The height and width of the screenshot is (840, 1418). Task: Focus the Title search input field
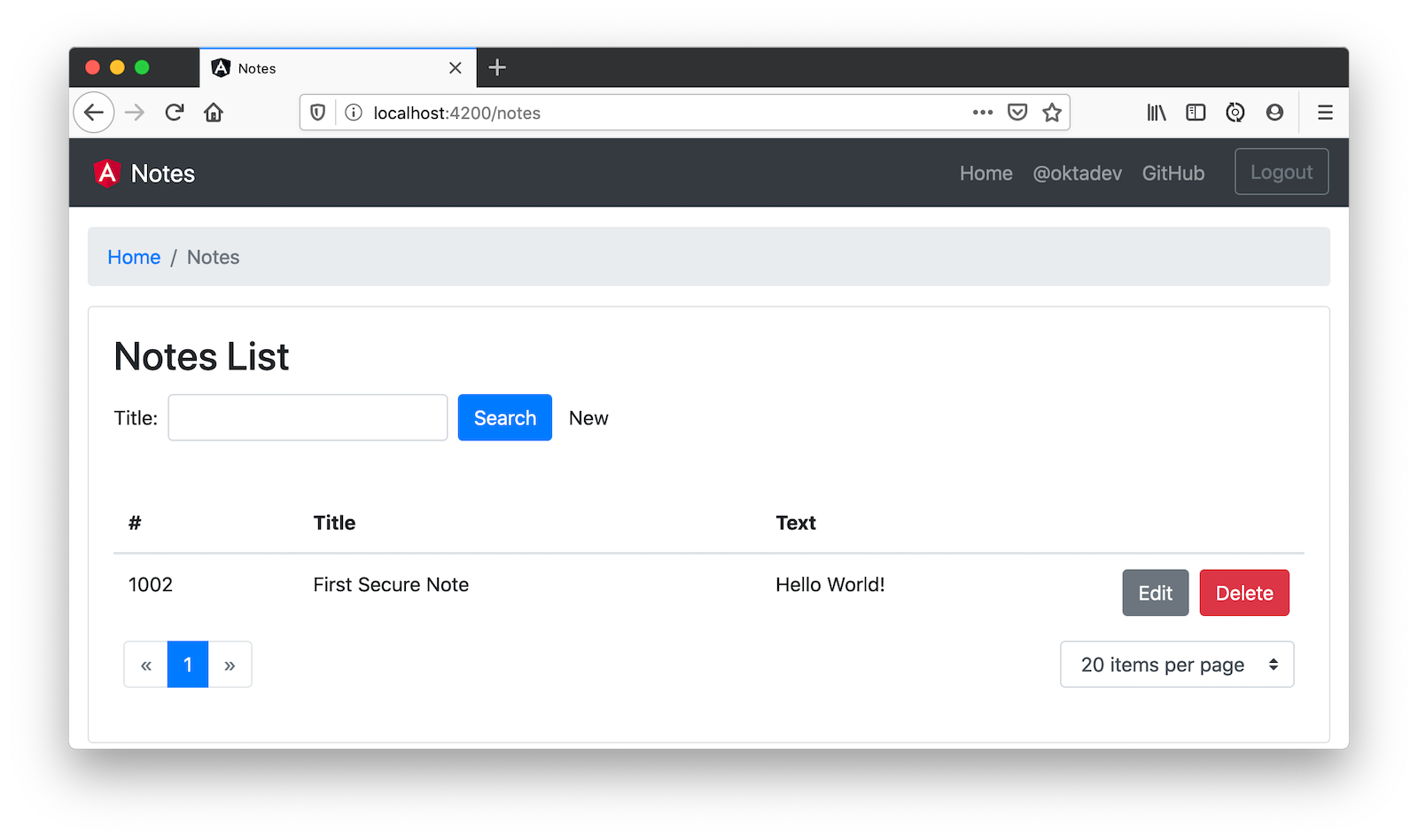coord(308,417)
